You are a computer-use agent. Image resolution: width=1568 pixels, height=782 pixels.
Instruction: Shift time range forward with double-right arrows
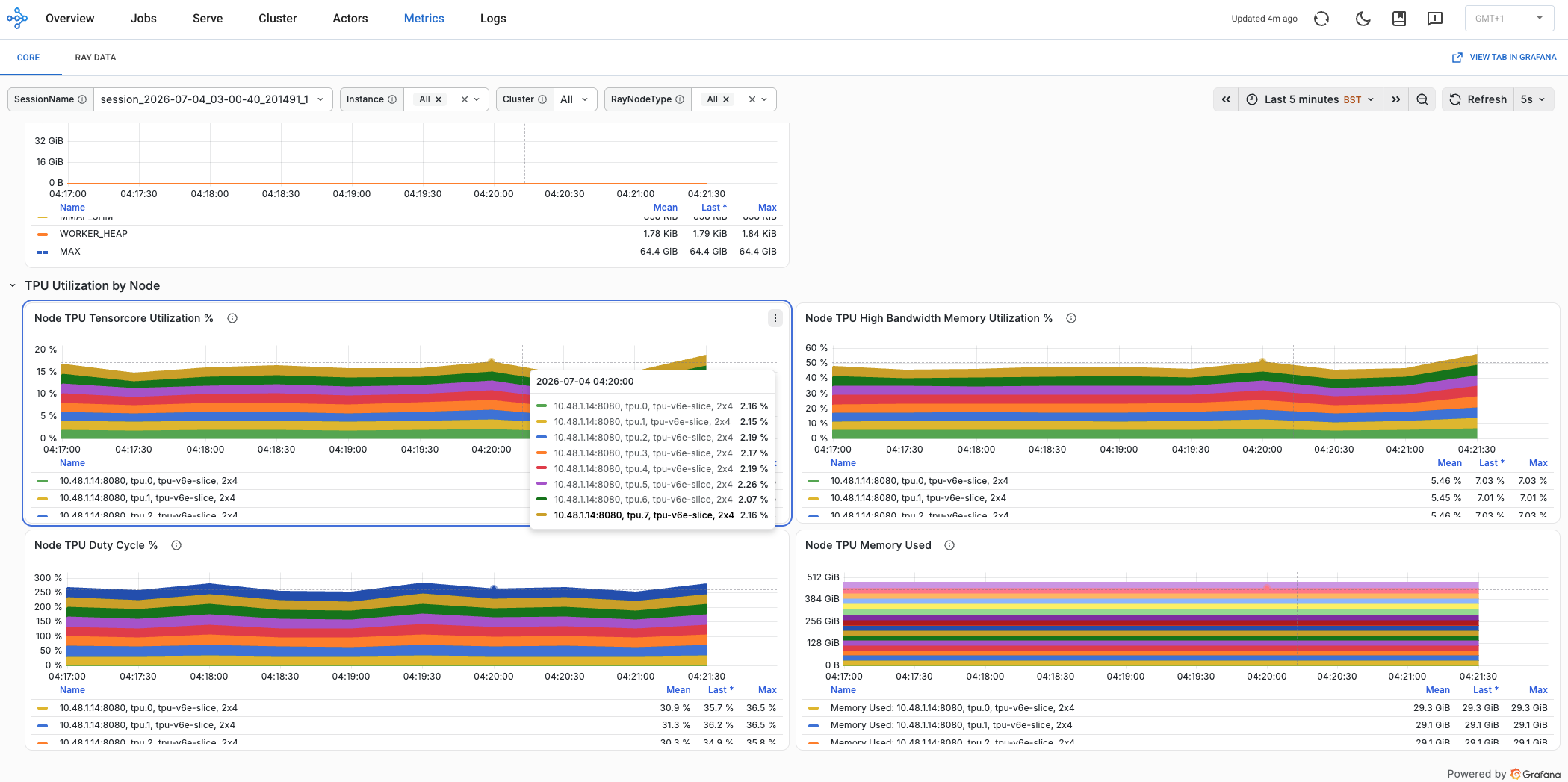tap(1395, 99)
